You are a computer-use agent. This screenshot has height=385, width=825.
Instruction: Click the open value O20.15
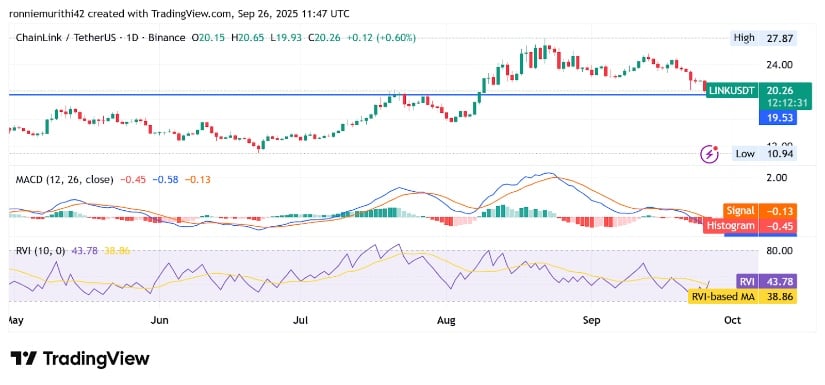[208, 38]
